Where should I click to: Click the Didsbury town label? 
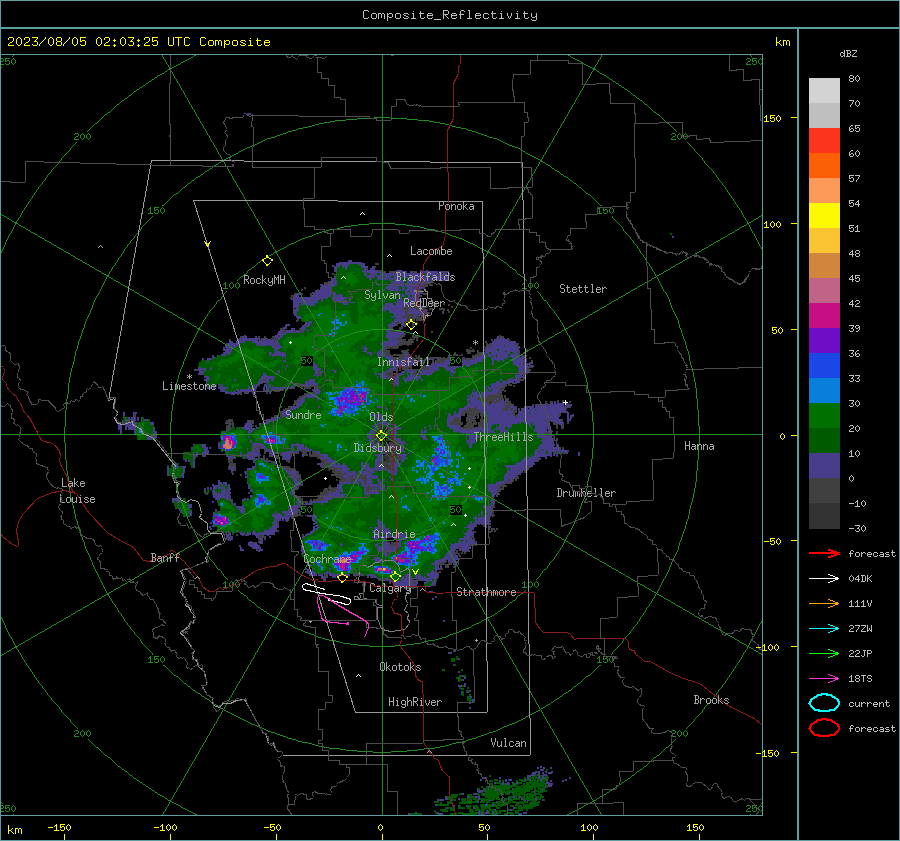tap(378, 448)
